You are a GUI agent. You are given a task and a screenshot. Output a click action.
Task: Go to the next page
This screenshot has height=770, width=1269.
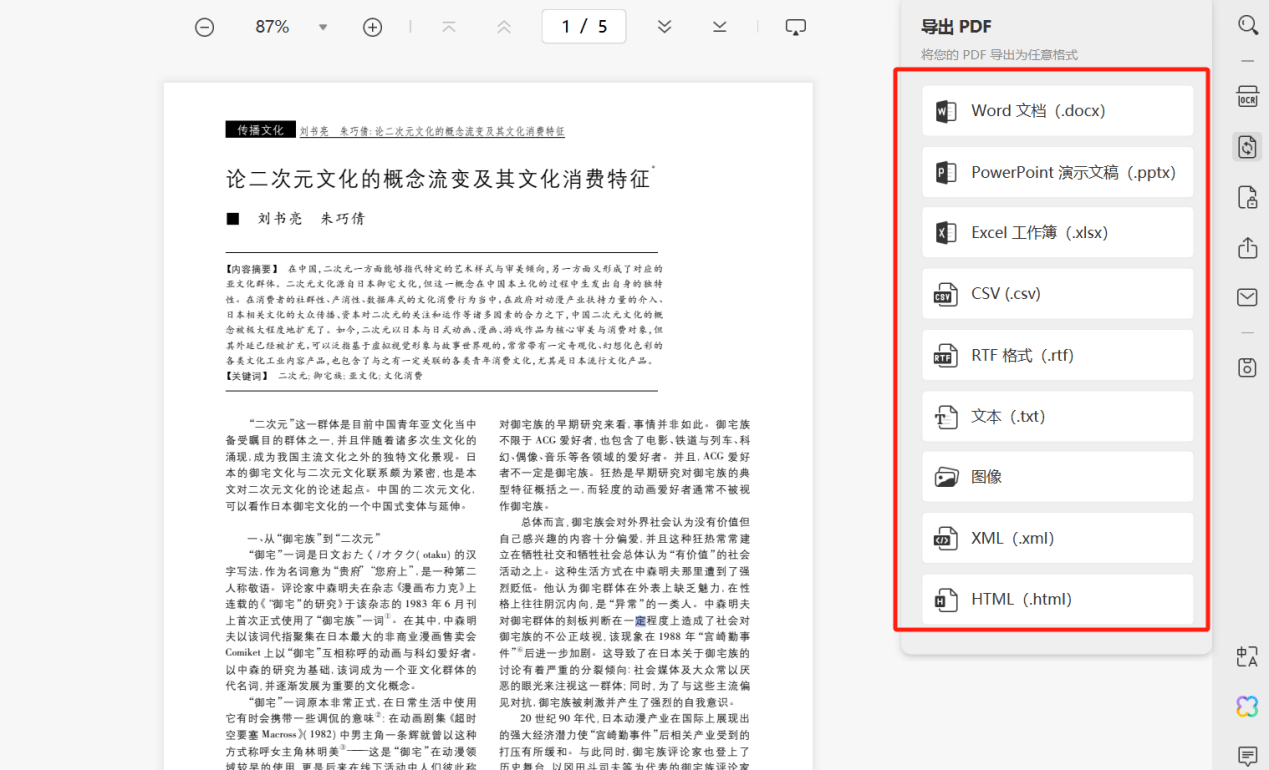pyautogui.click(x=664, y=27)
